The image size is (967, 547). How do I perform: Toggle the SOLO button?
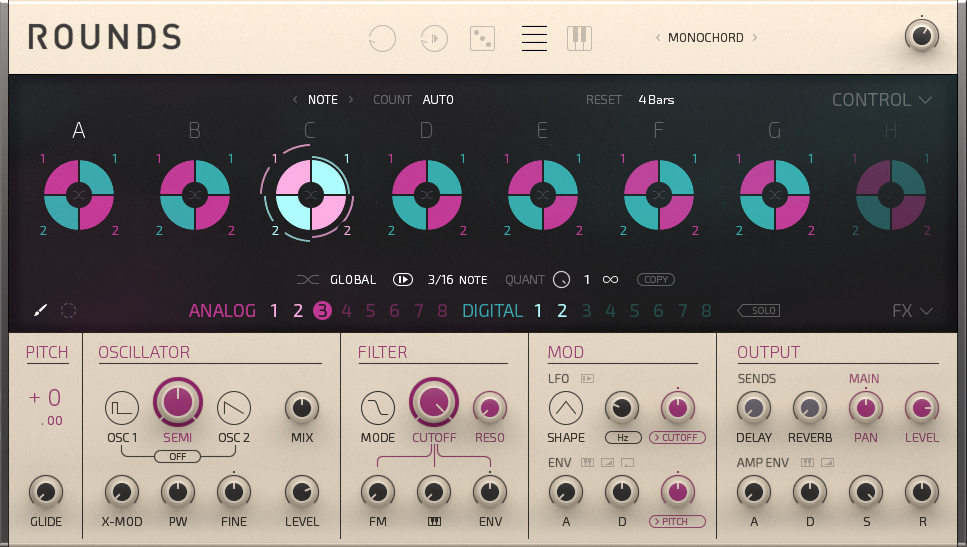[759, 311]
